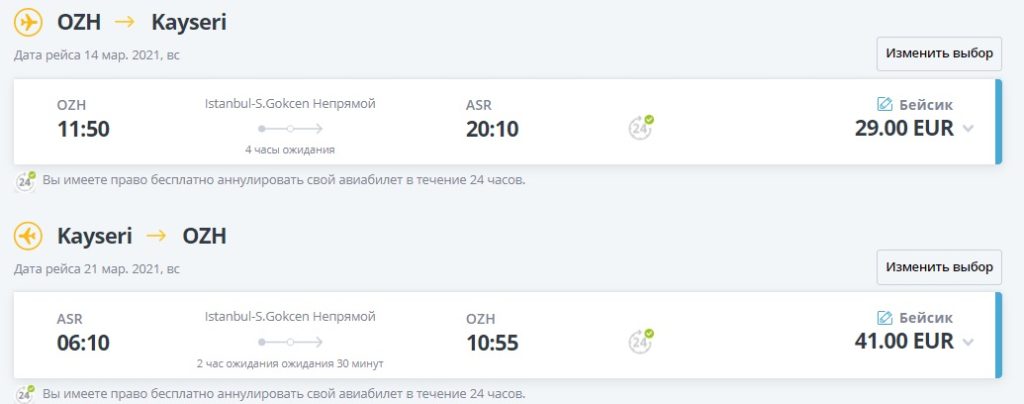1024x404 pixels.
Task: Click the outbound plane icon beside OZH → Kayseri
Action: click(29, 22)
